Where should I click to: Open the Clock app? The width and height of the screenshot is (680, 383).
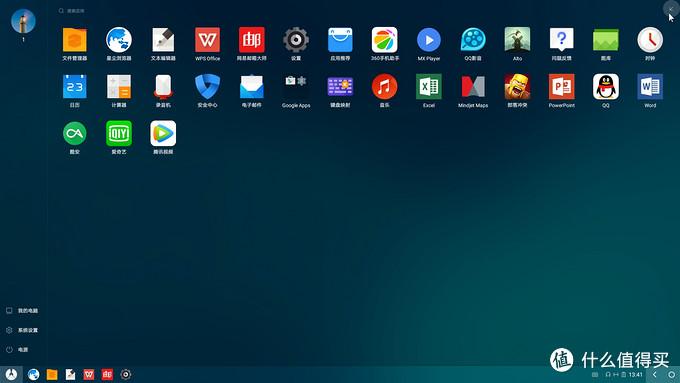coord(650,40)
